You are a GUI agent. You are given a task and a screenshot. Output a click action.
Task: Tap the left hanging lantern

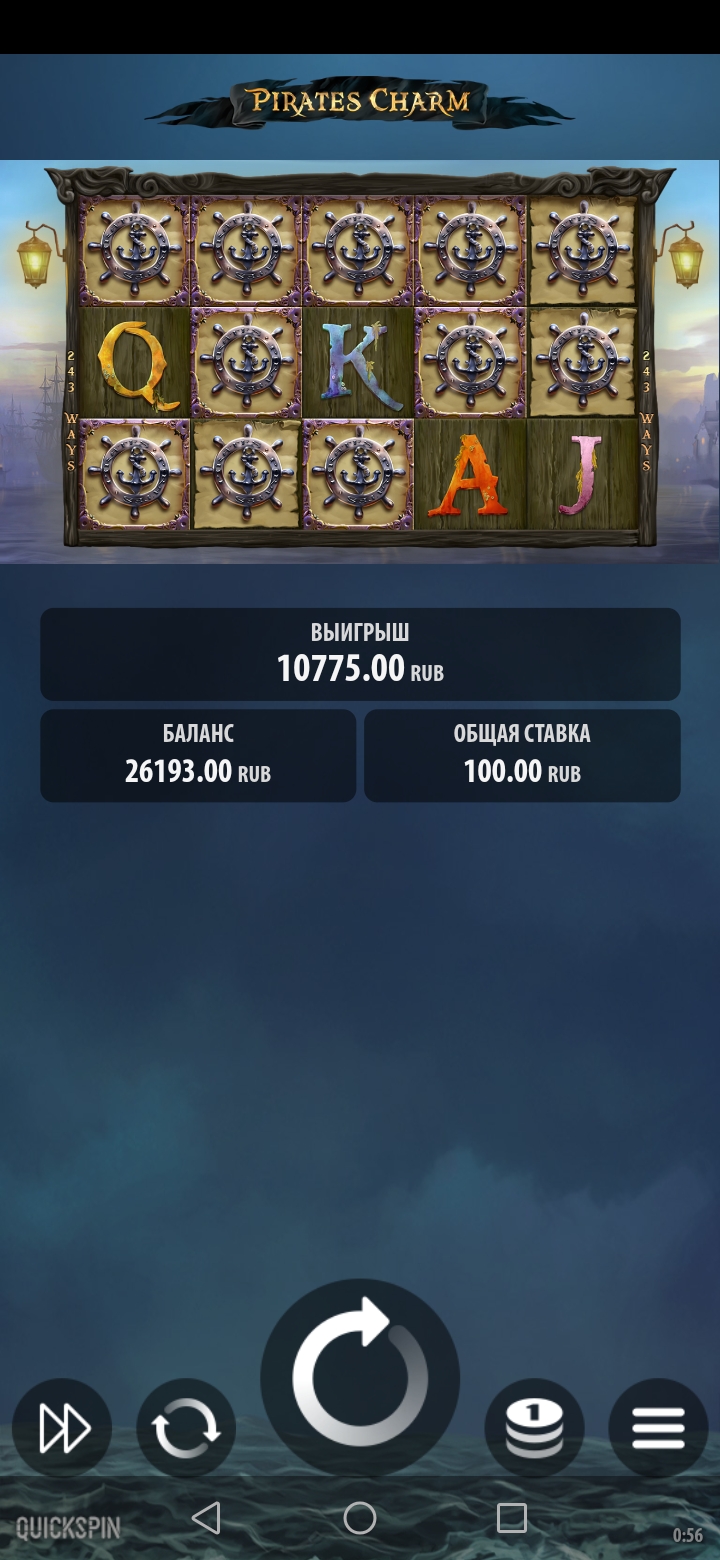pos(36,255)
